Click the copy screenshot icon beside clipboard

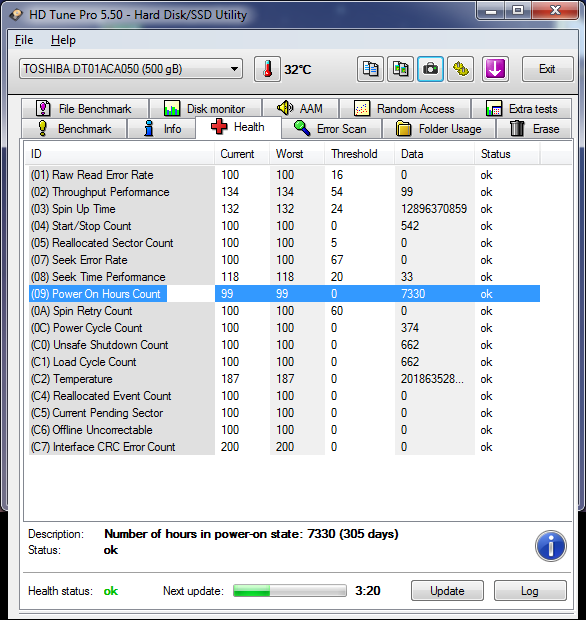[400, 69]
